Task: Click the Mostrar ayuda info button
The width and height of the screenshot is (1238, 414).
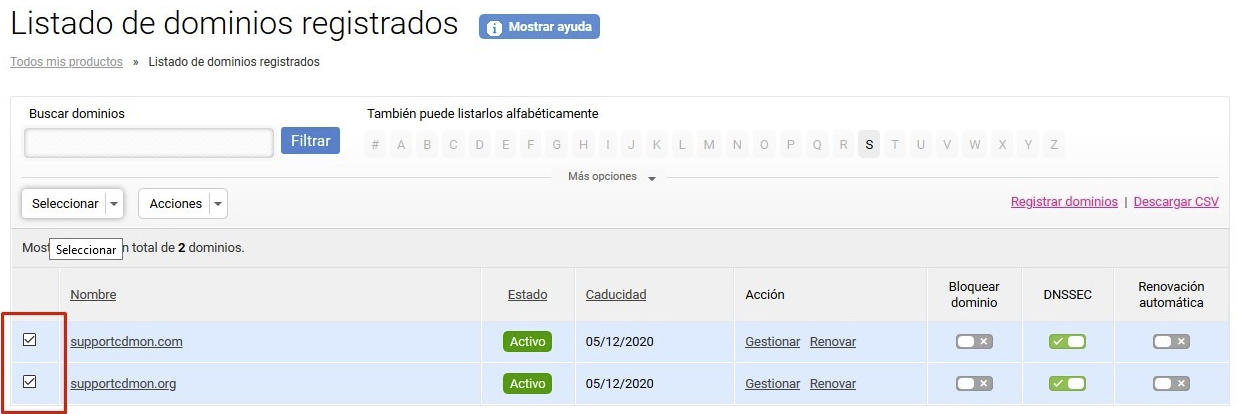Action: 539,27
